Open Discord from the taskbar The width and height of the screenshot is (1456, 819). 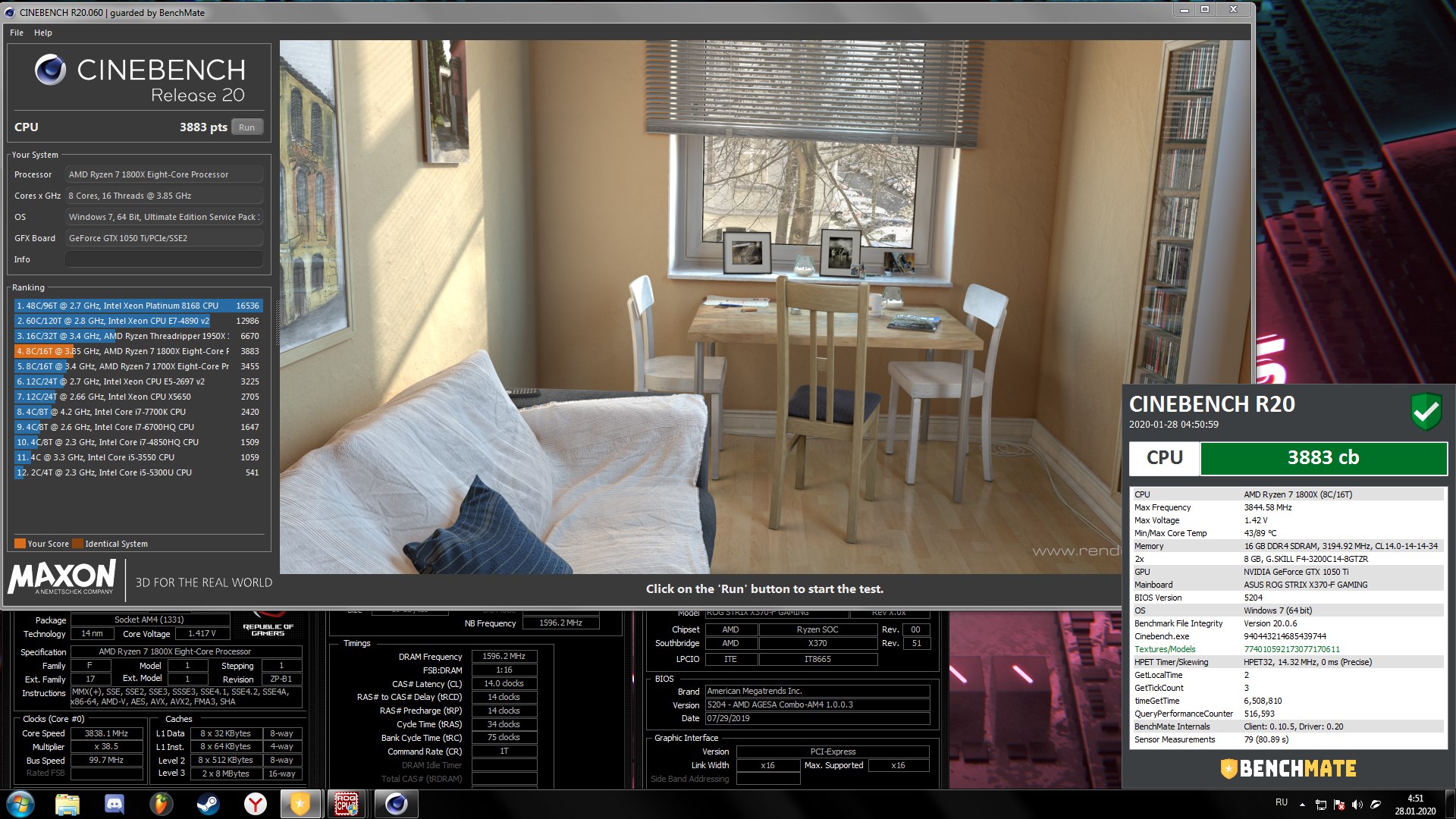coord(115,804)
